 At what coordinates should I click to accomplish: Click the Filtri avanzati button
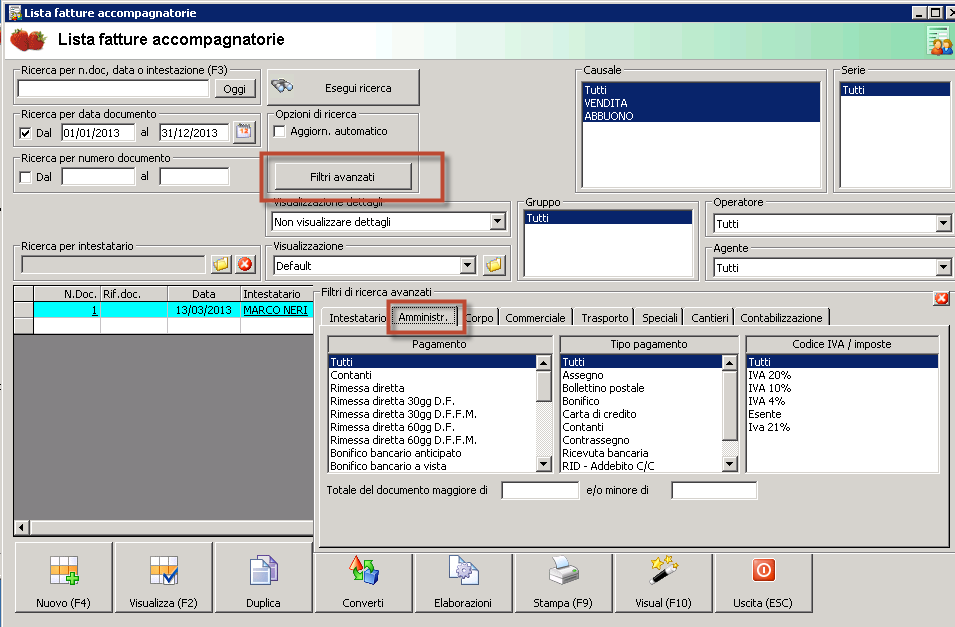[x=342, y=177]
